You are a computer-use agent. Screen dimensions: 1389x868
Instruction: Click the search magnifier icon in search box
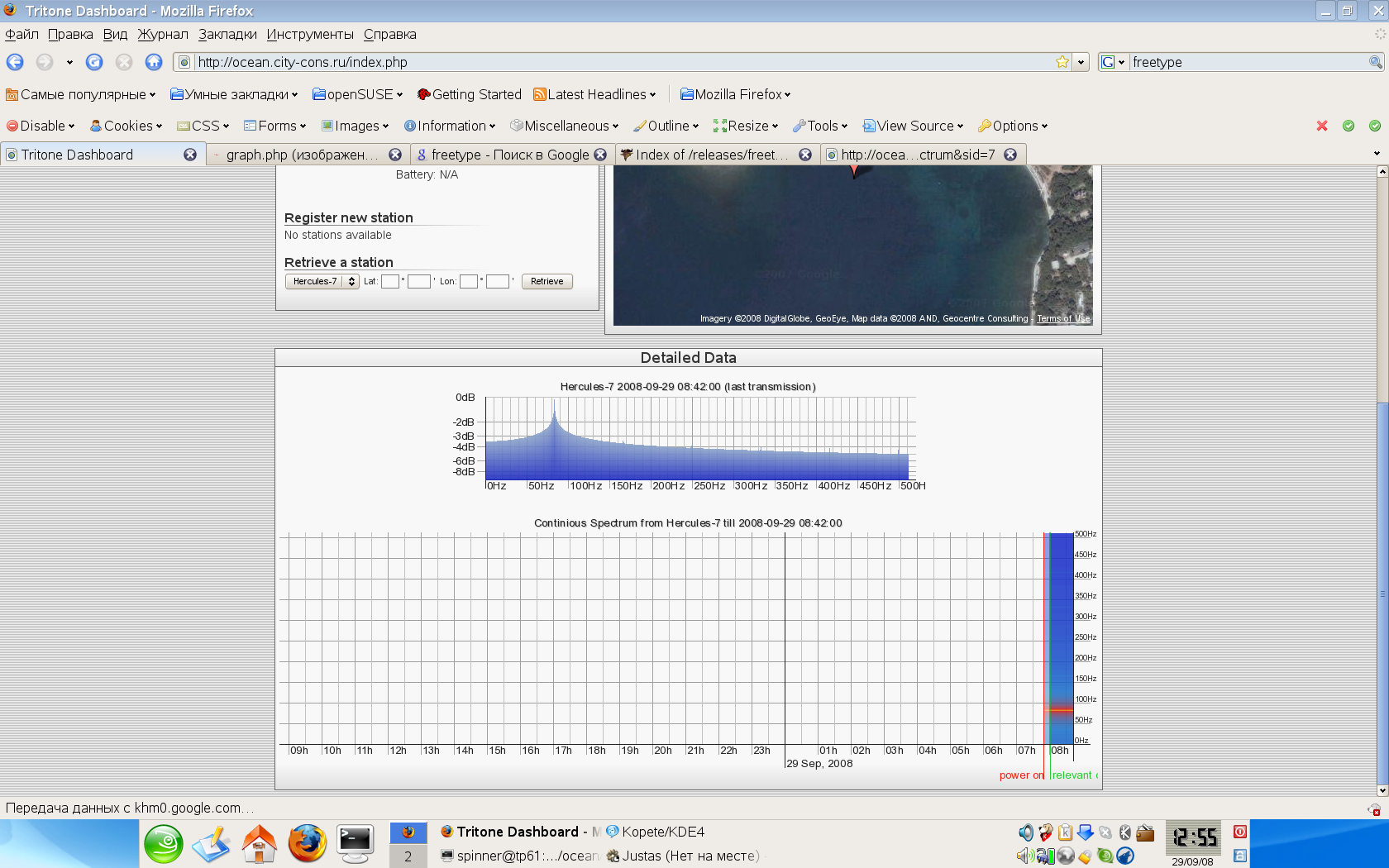coord(1375,62)
